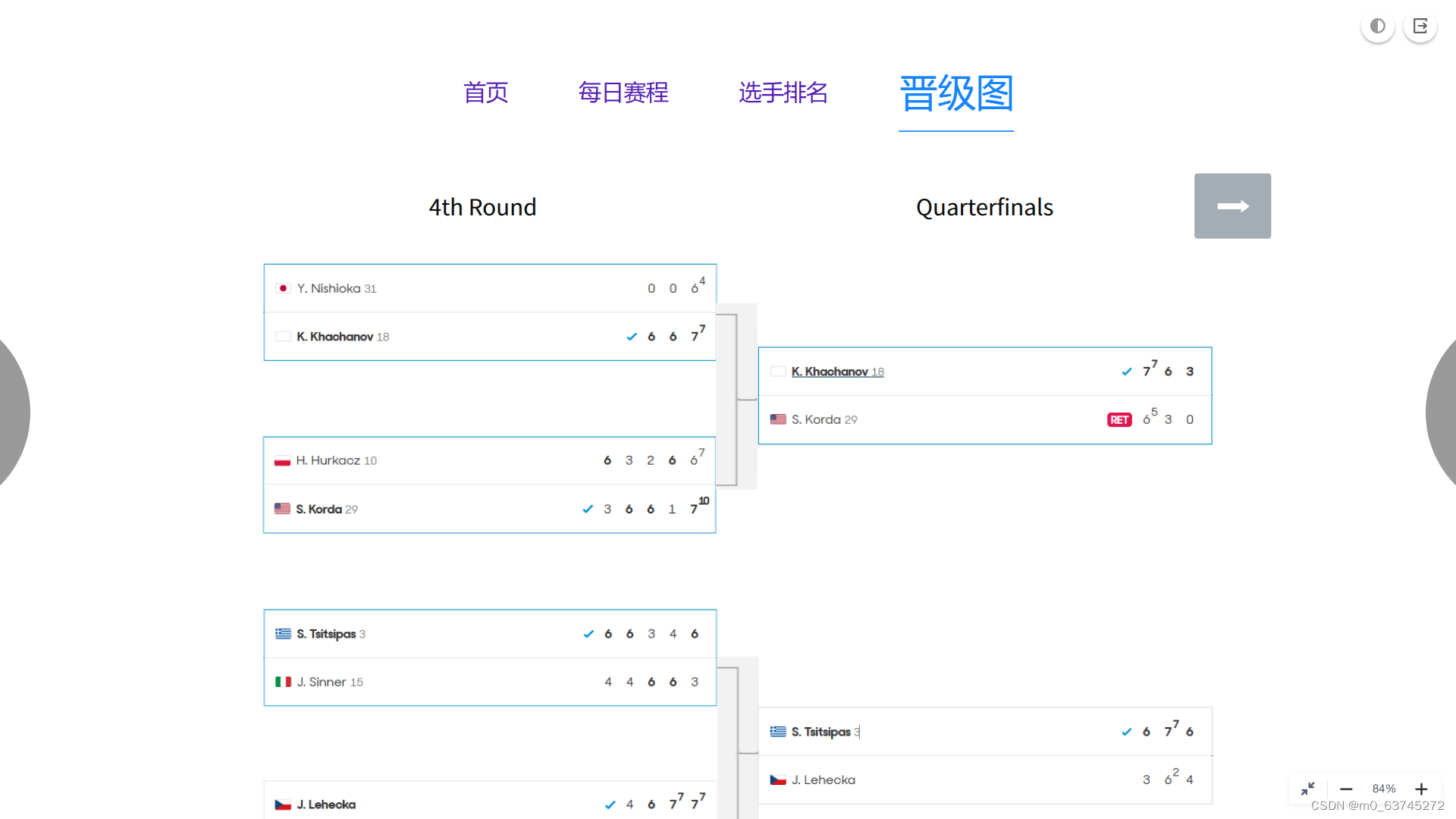1456x819 pixels.
Task: Click the red RET badge by S. Korda
Action: click(1119, 420)
